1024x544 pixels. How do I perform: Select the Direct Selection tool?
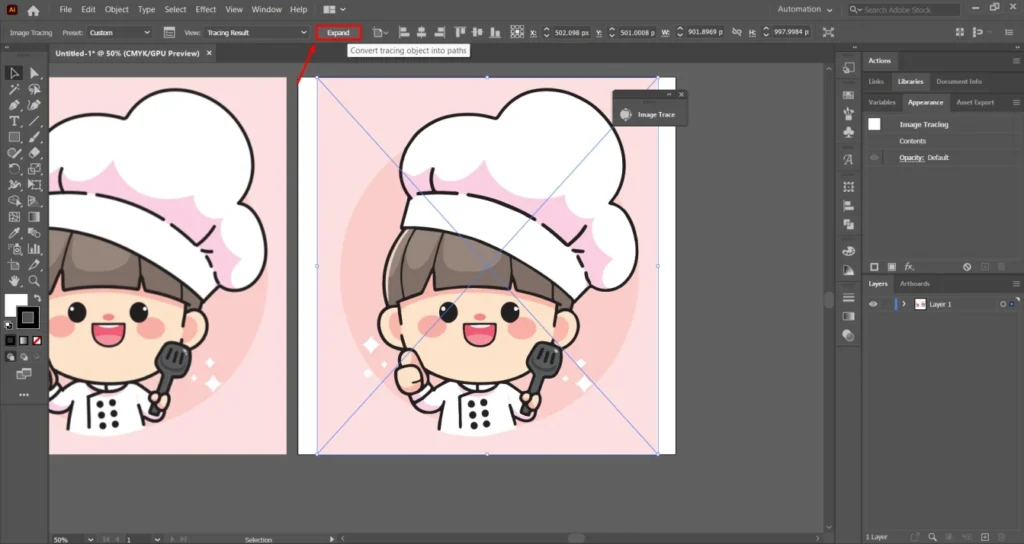(34, 73)
